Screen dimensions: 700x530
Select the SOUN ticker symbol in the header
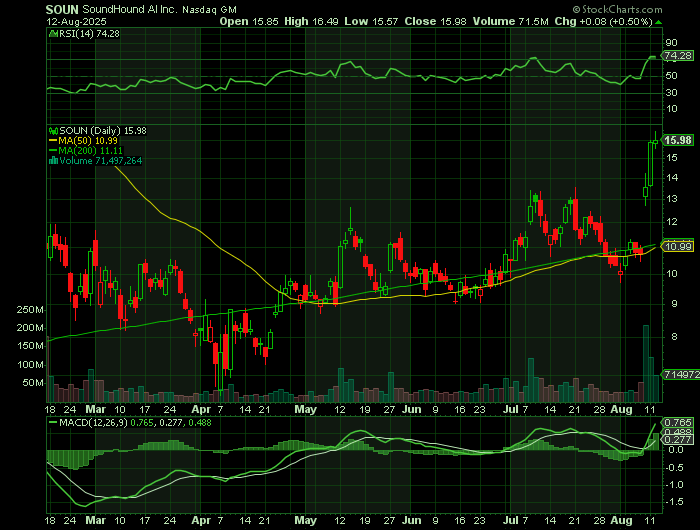62,9
